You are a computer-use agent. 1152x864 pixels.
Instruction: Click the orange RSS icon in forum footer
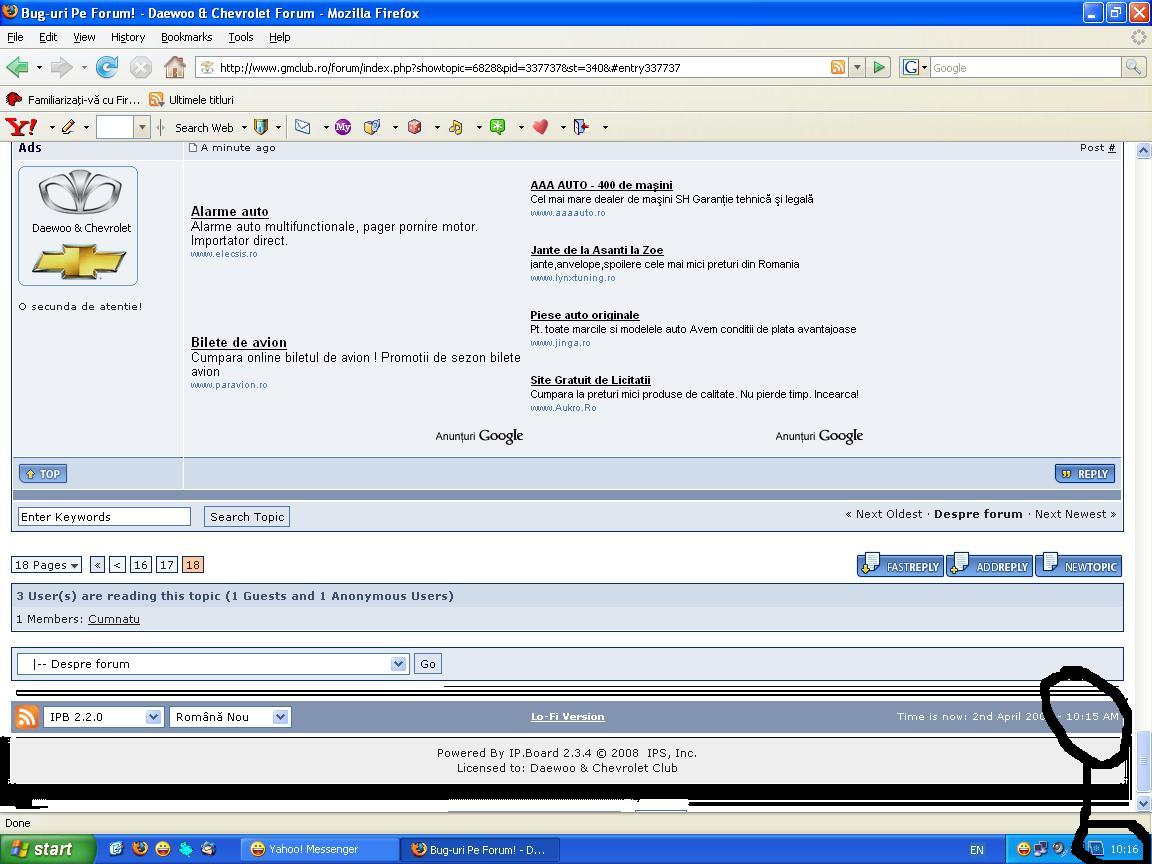coord(27,717)
